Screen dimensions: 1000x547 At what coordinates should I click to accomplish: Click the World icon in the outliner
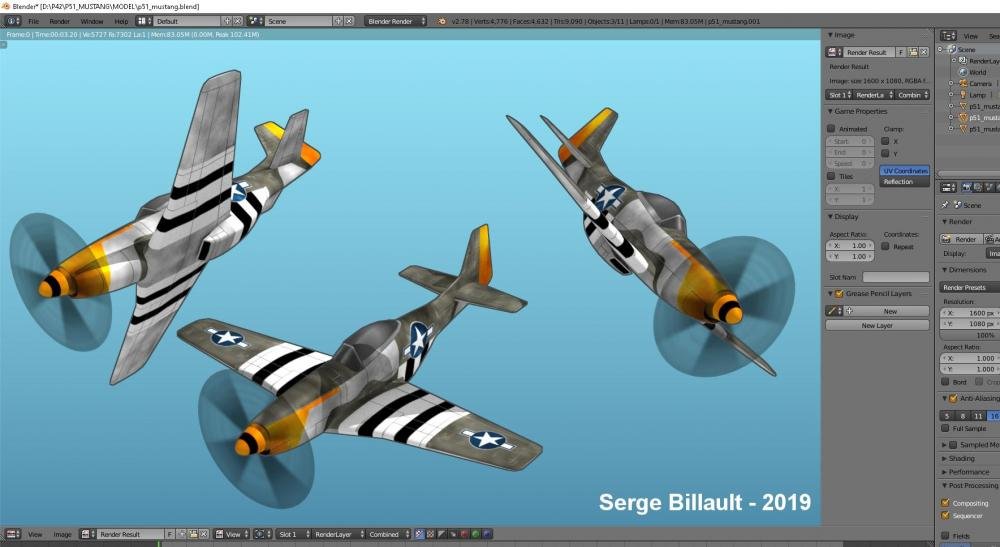click(963, 72)
